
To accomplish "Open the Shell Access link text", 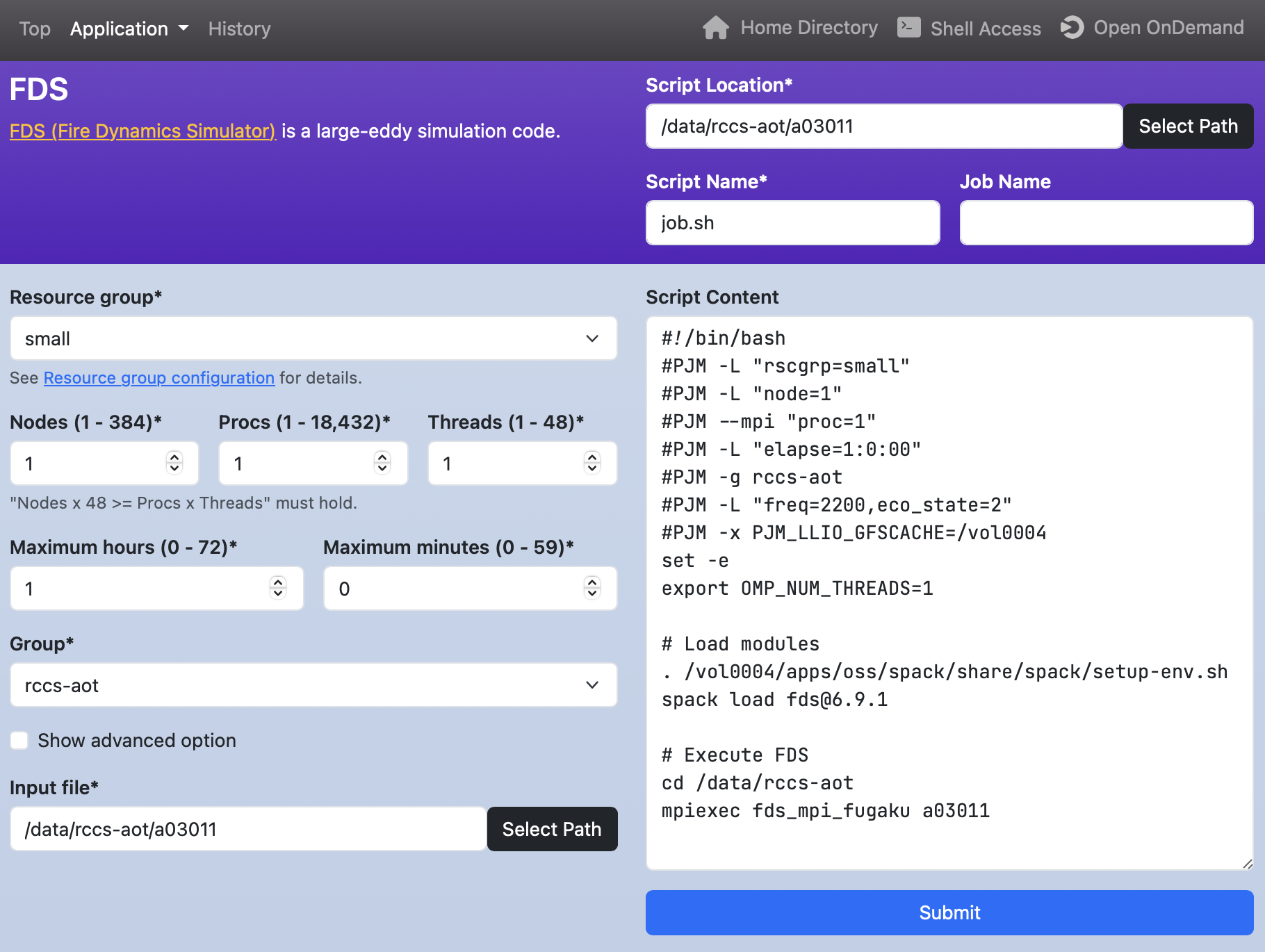I will (986, 28).
